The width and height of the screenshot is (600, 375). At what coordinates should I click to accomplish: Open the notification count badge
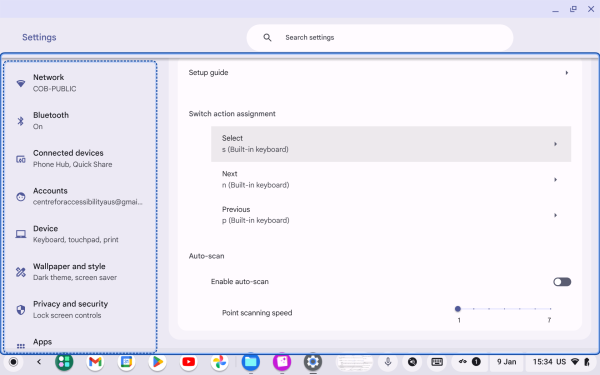(x=476, y=362)
